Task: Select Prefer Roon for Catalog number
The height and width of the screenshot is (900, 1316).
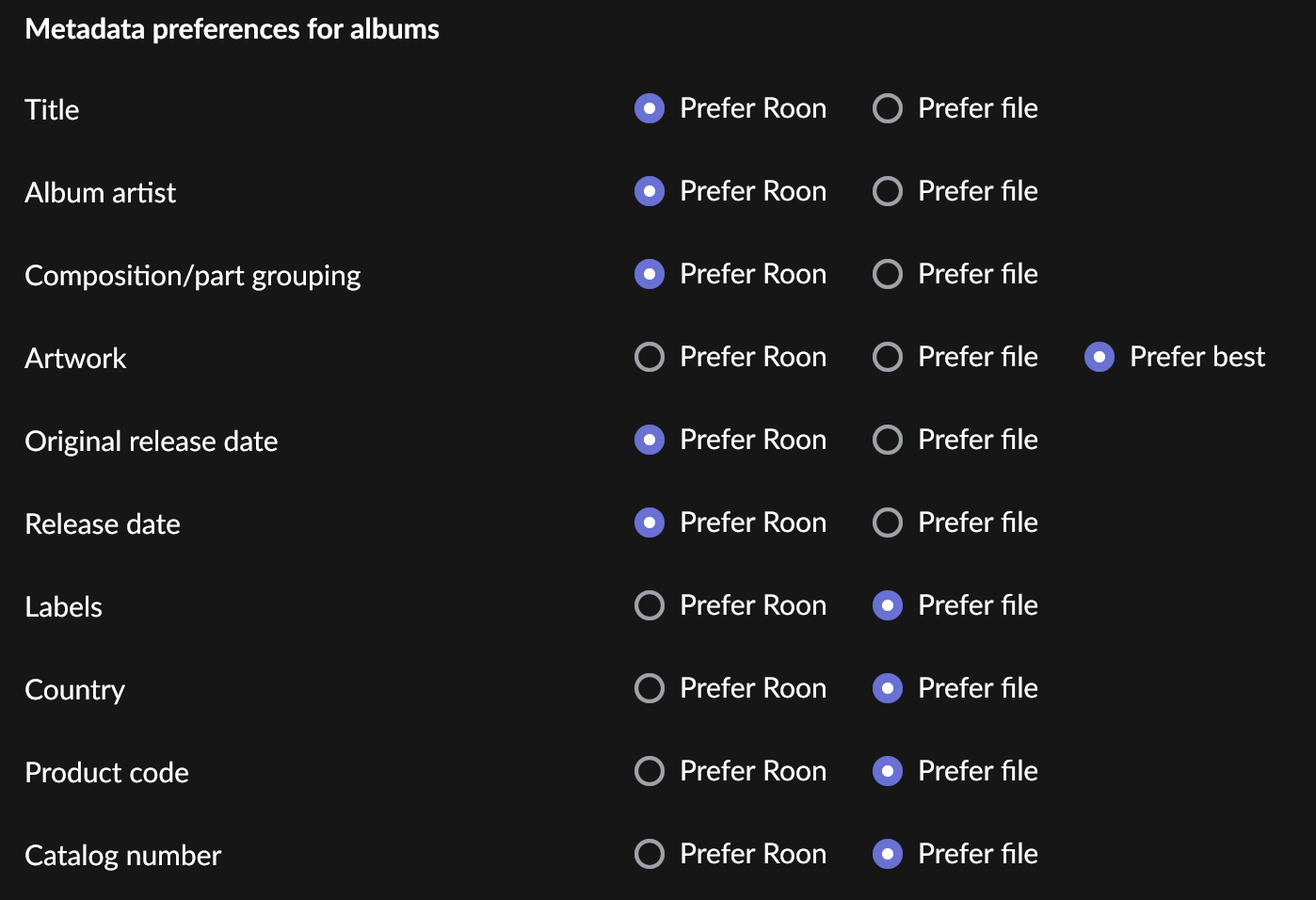Action: [x=650, y=854]
